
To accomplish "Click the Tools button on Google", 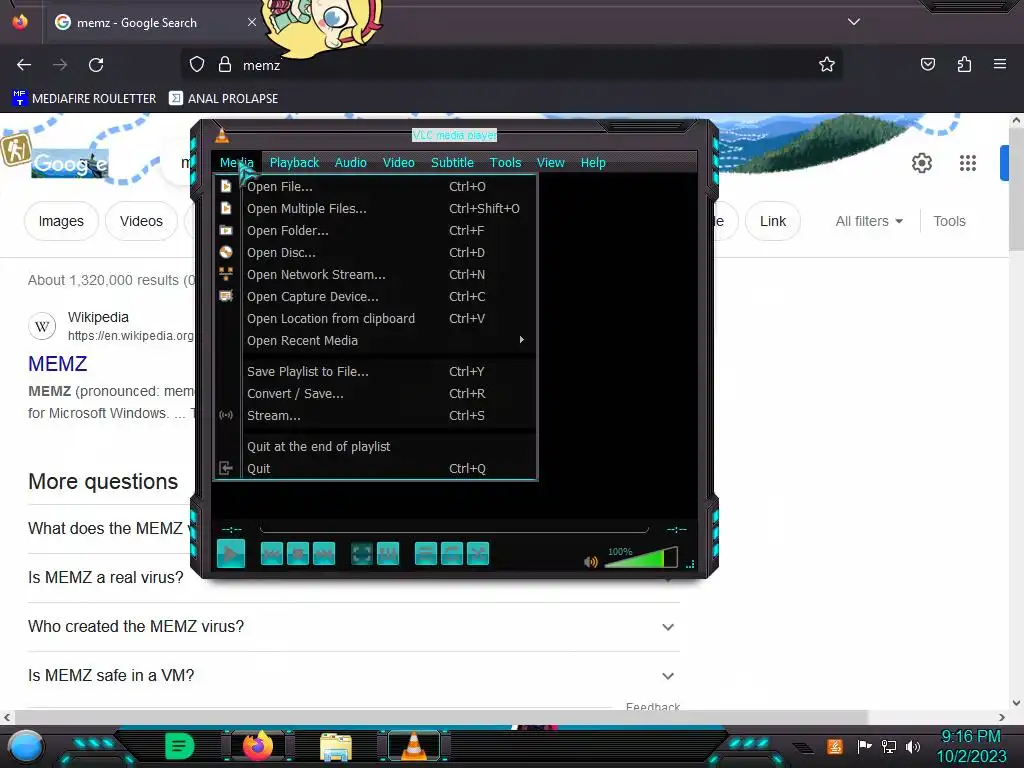I will 949,221.
